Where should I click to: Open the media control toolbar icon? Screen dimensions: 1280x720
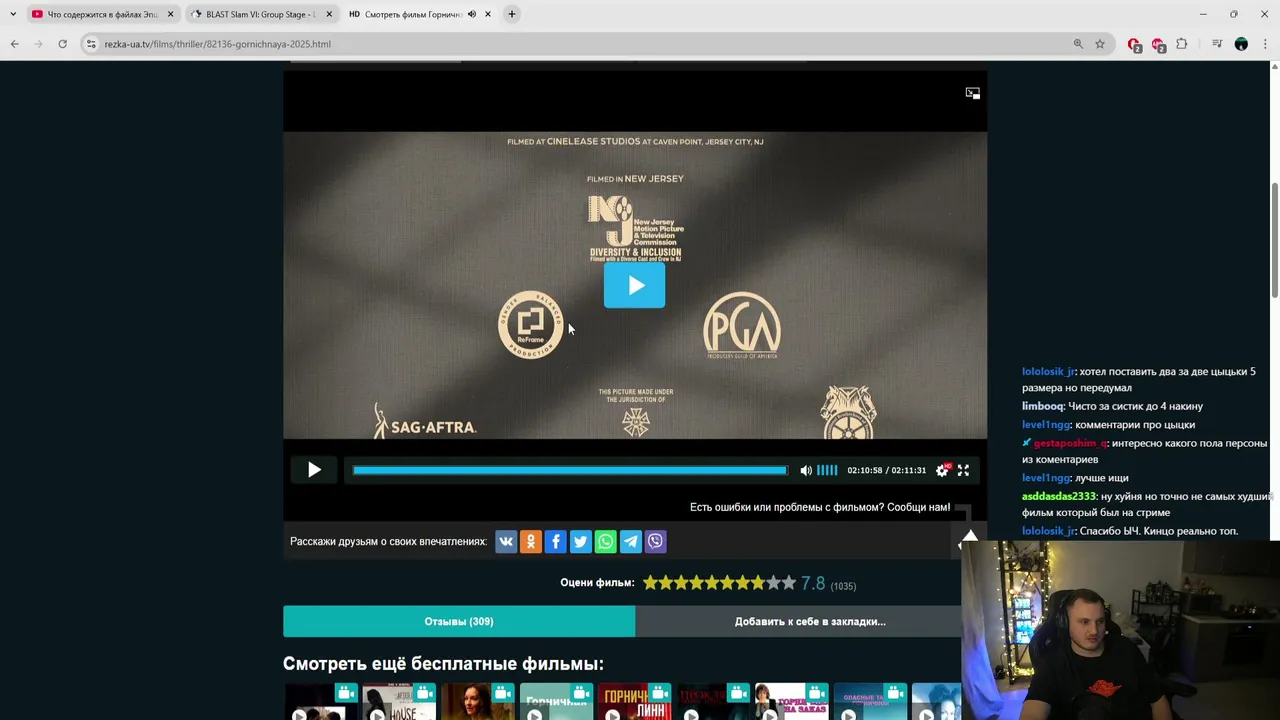pyautogui.click(x=1217, y=44)
